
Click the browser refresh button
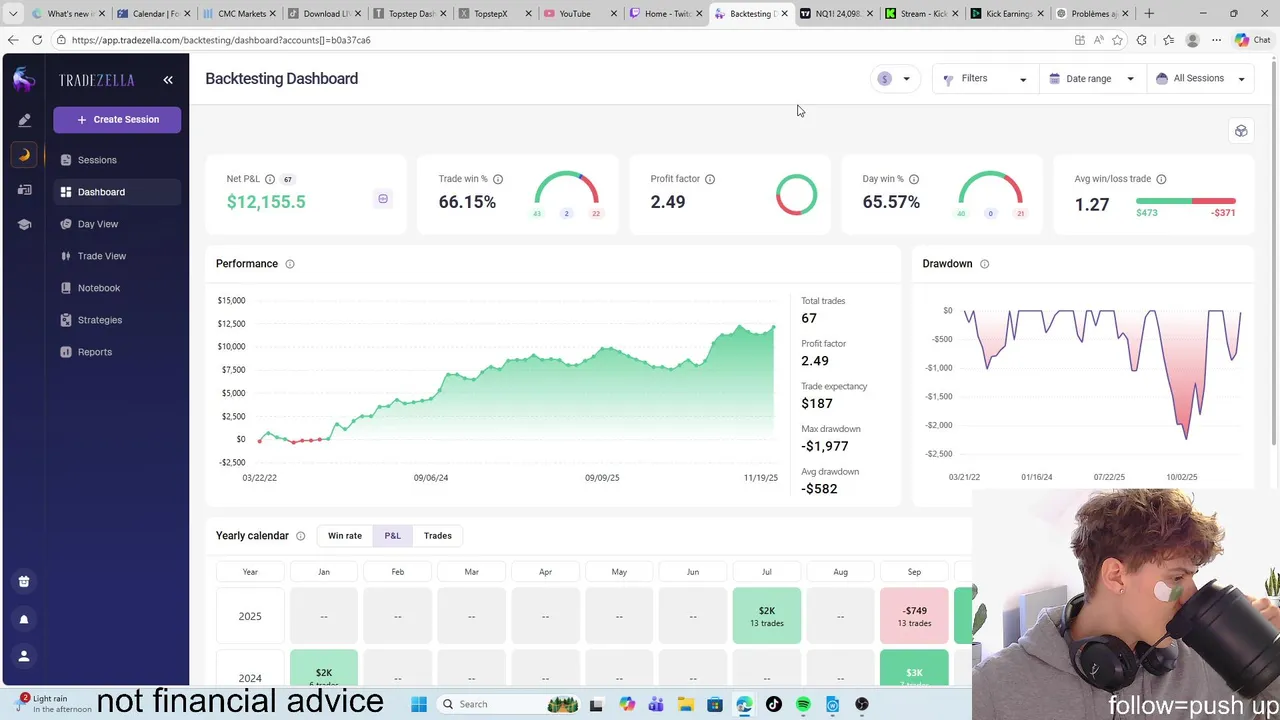(37, 40)
